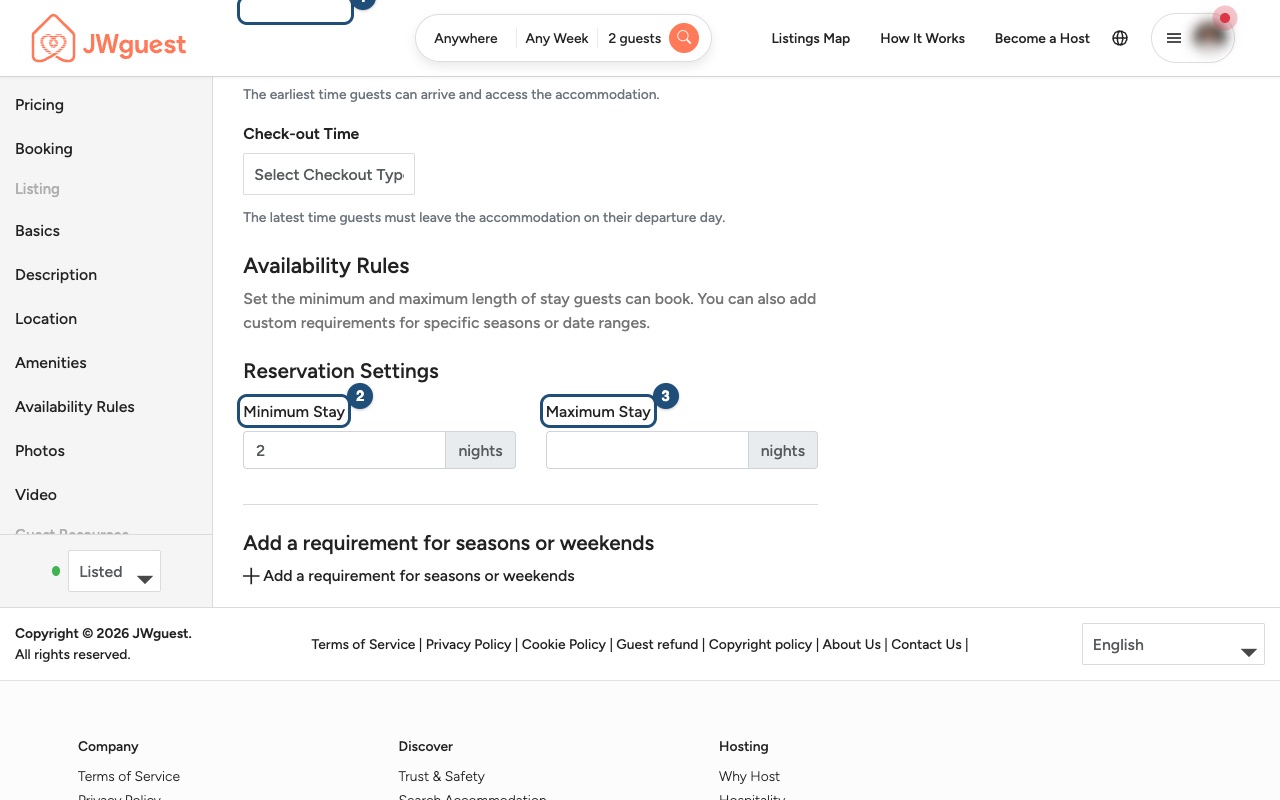
Task: Click Terms of Service under Company
Action: point(129,776)
